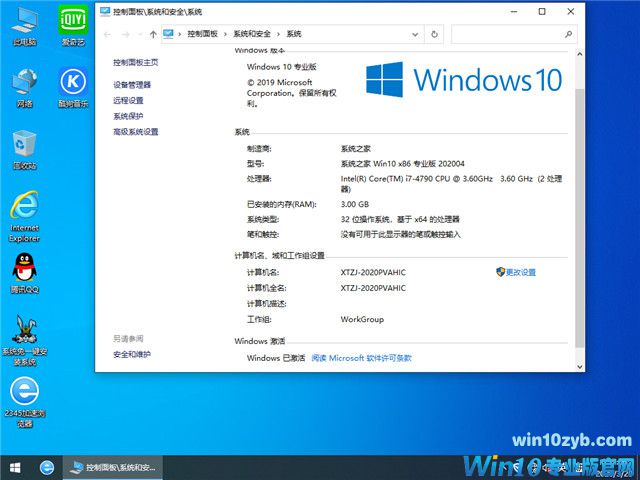Go up one level with the up arrow
The image size is (640, 480).
point(153,35)
